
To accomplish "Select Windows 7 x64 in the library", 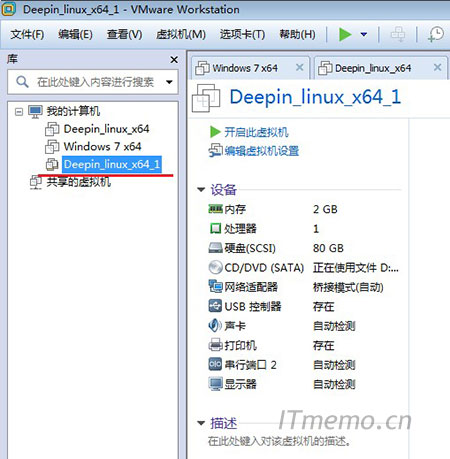I will click(102, 146).
